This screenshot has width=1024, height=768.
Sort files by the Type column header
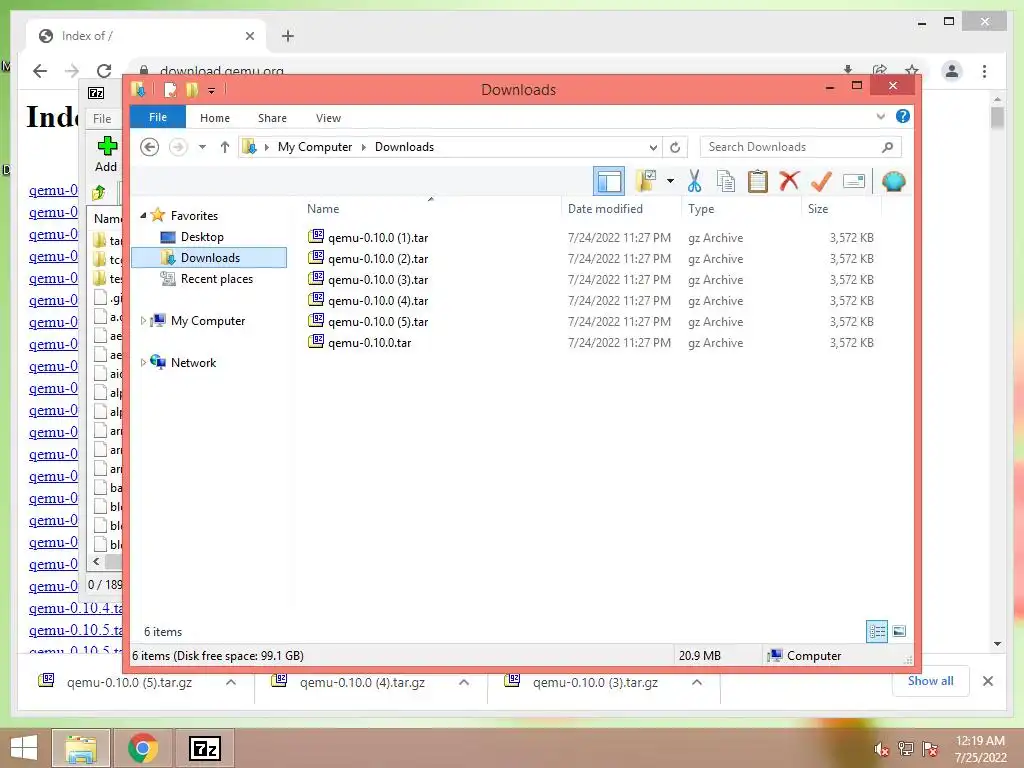pos(701,208)
